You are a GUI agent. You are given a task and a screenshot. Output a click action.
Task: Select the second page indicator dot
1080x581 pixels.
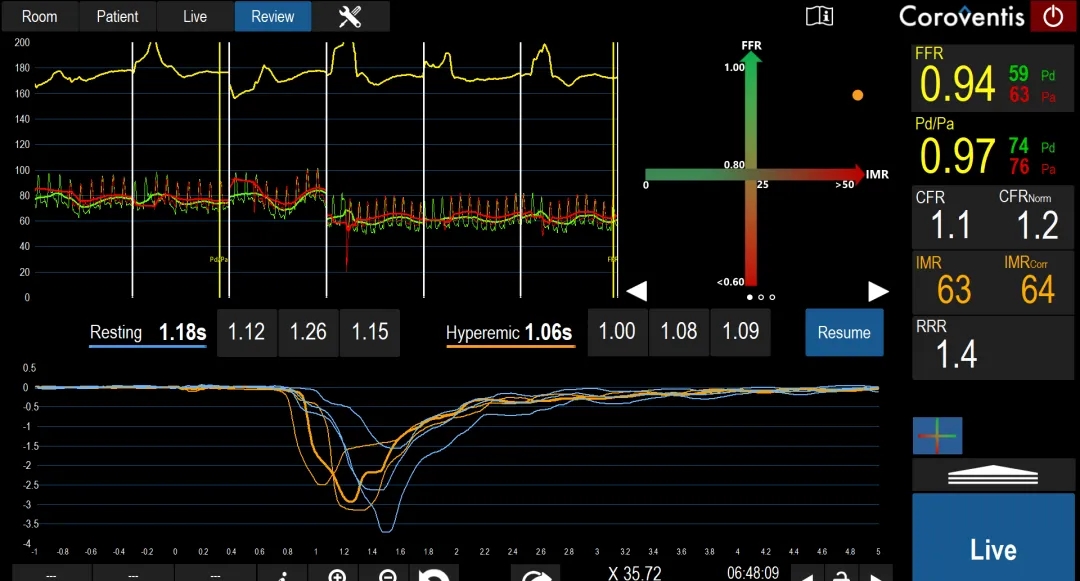761,297
